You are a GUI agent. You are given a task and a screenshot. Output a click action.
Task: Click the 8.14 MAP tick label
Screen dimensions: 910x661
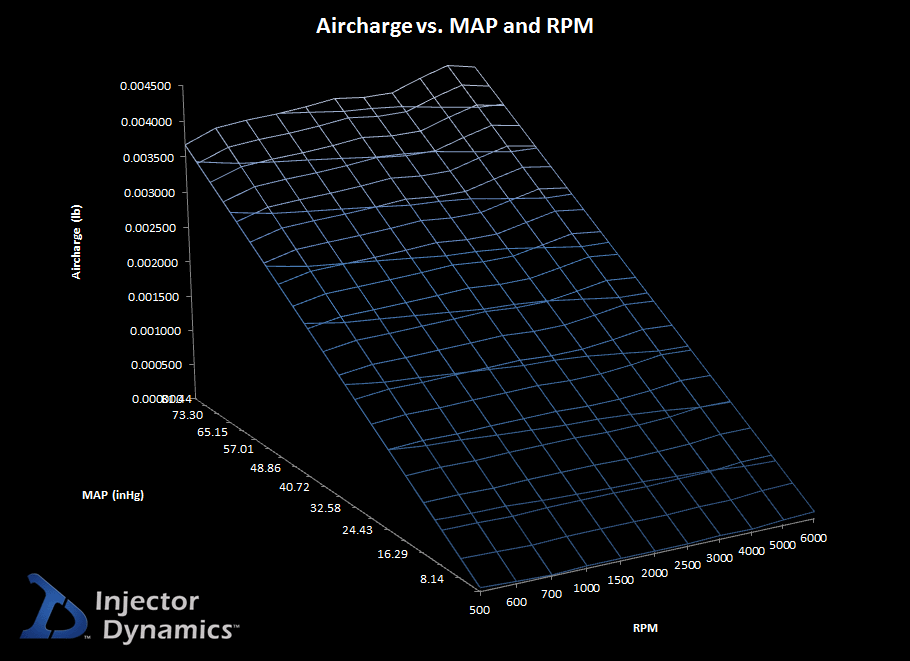point(433,579)
